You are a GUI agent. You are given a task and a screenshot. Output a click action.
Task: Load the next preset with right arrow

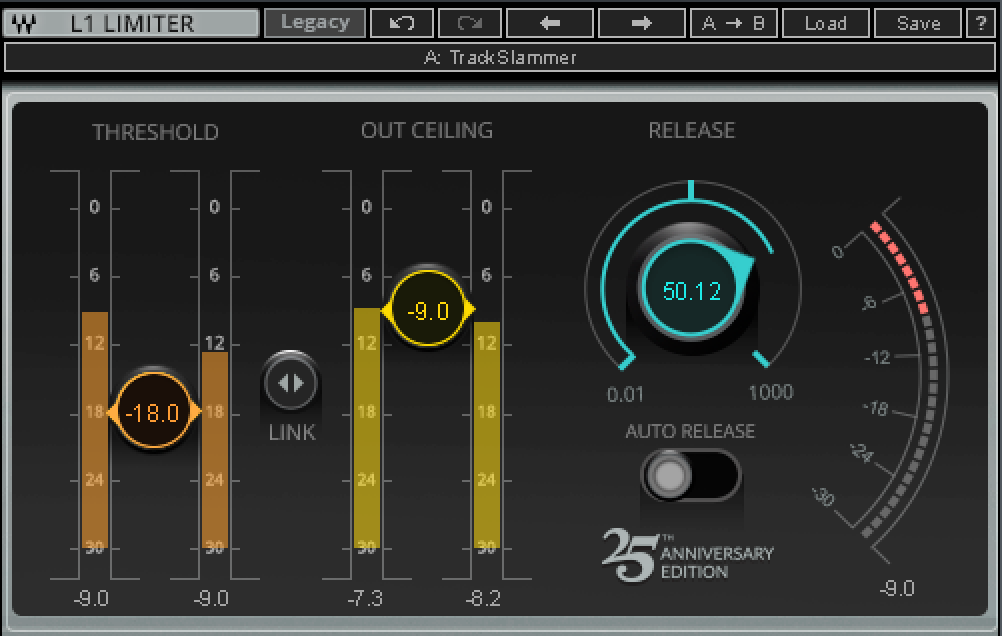642,23
